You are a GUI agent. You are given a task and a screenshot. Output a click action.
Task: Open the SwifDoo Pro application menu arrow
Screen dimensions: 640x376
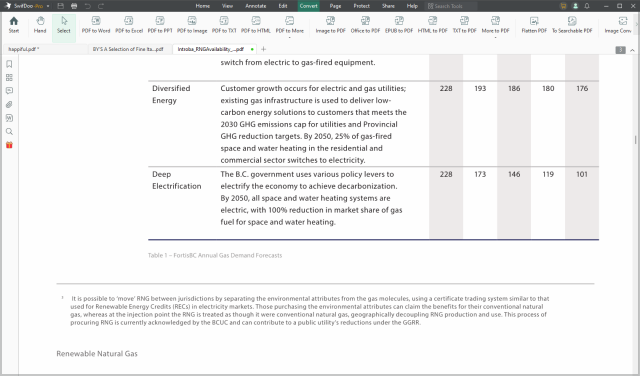(48, 6)
